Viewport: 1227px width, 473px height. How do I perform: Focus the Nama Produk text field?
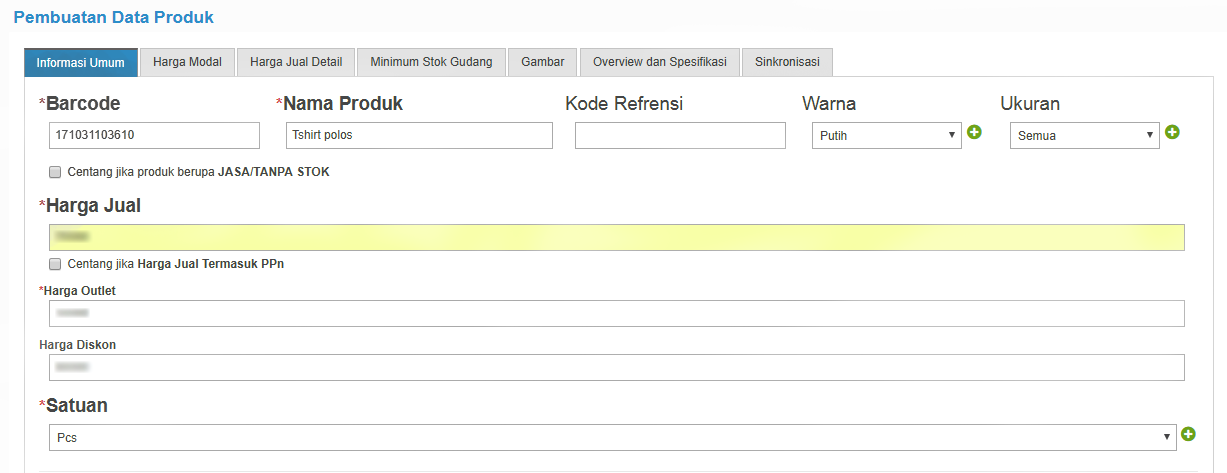[x=419, y=135]
